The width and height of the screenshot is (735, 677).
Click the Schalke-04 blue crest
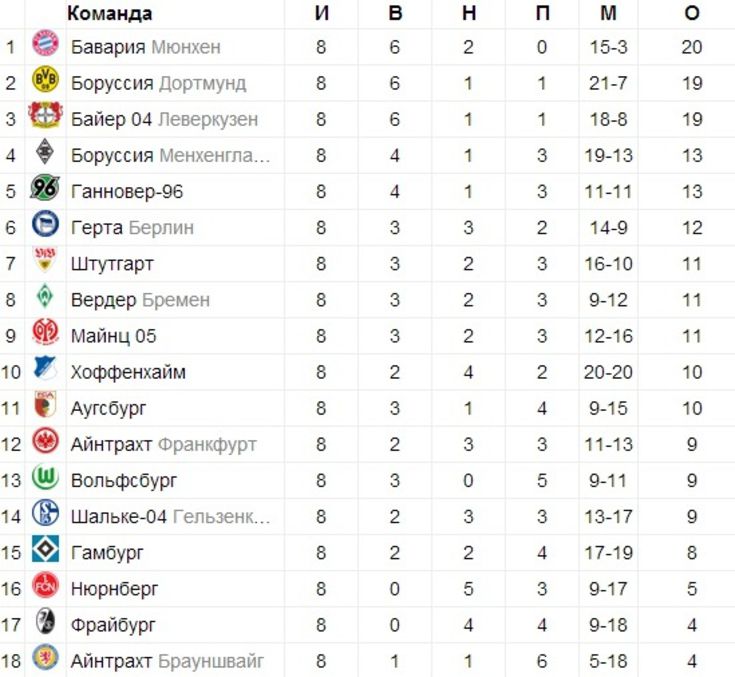pos(45,512)
